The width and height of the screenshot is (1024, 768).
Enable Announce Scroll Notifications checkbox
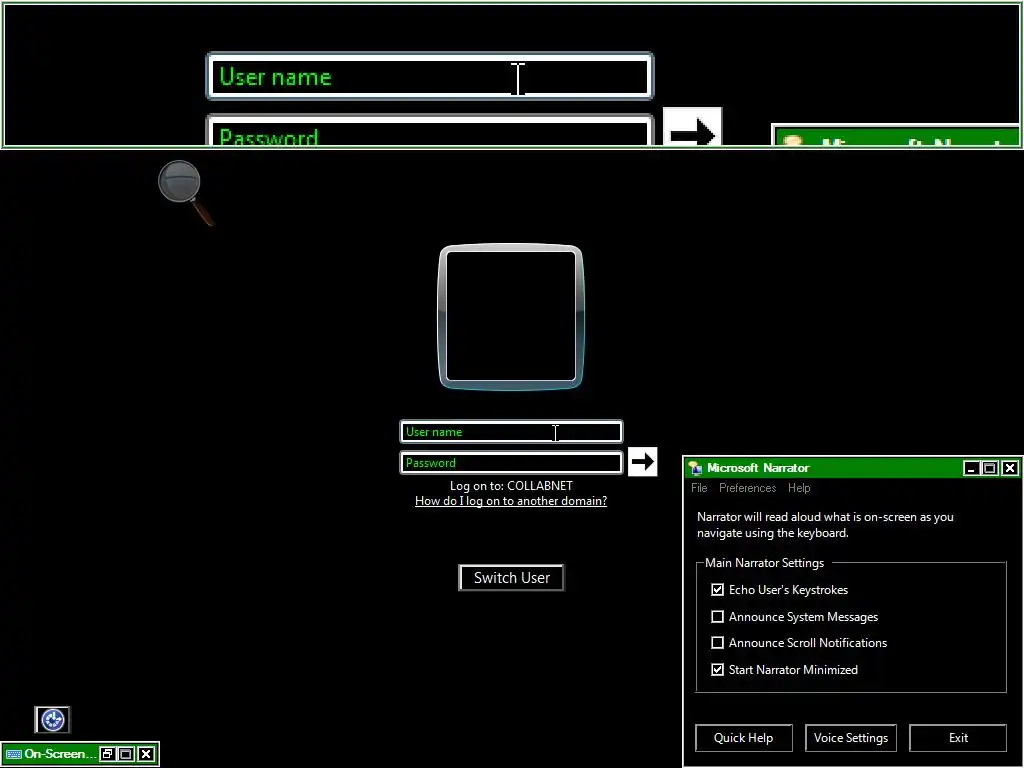coord(717,643)
